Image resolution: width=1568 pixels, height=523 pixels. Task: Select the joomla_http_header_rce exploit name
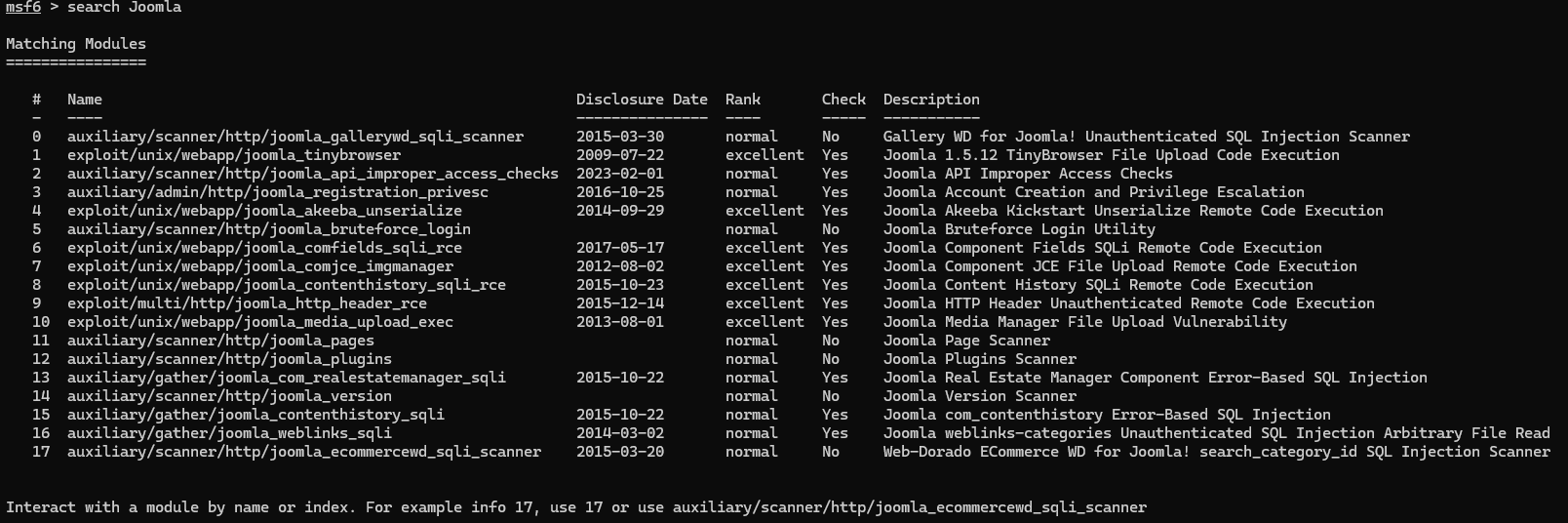point(247,303)
